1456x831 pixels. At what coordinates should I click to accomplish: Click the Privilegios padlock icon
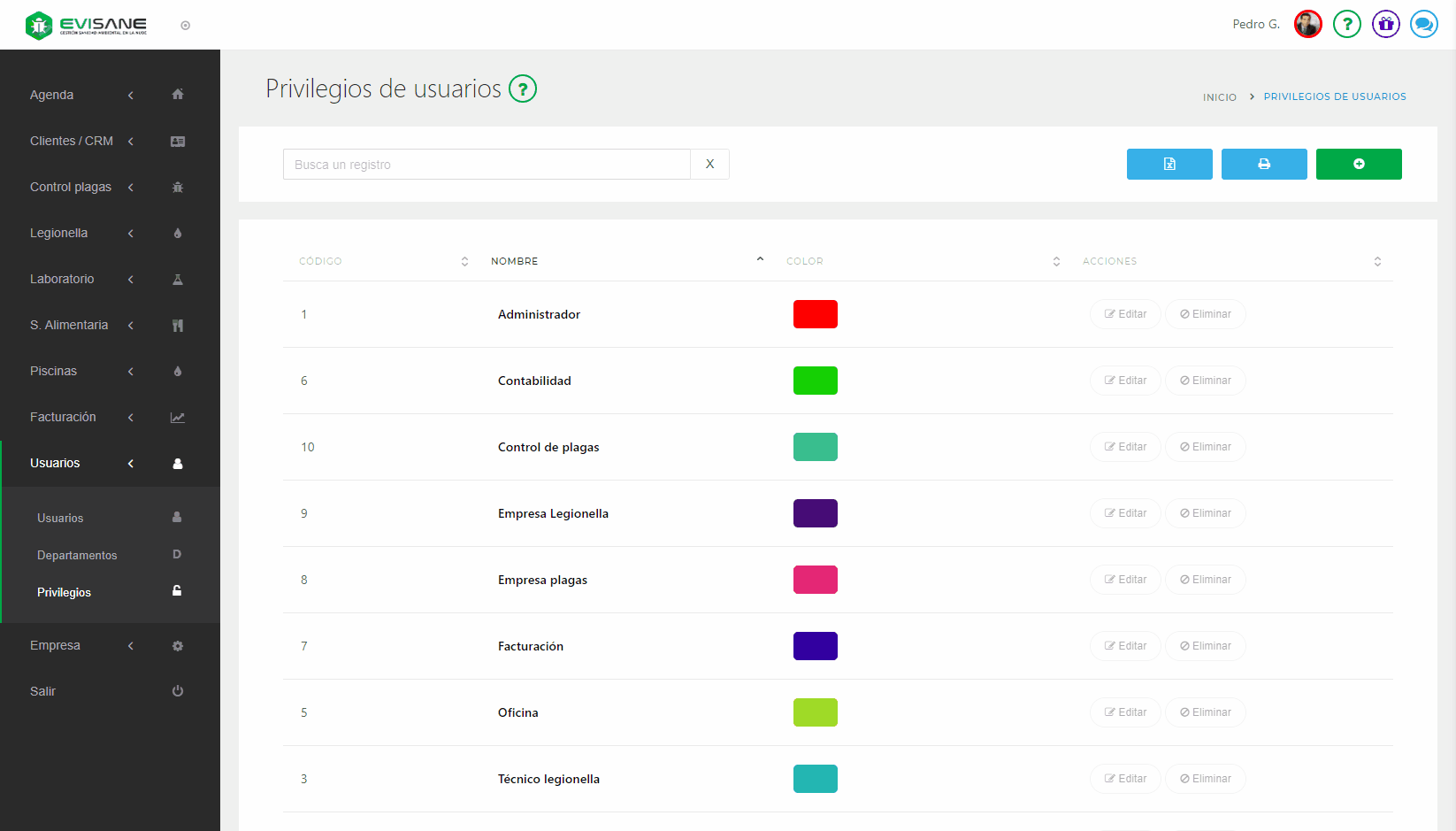coord(177,591)
